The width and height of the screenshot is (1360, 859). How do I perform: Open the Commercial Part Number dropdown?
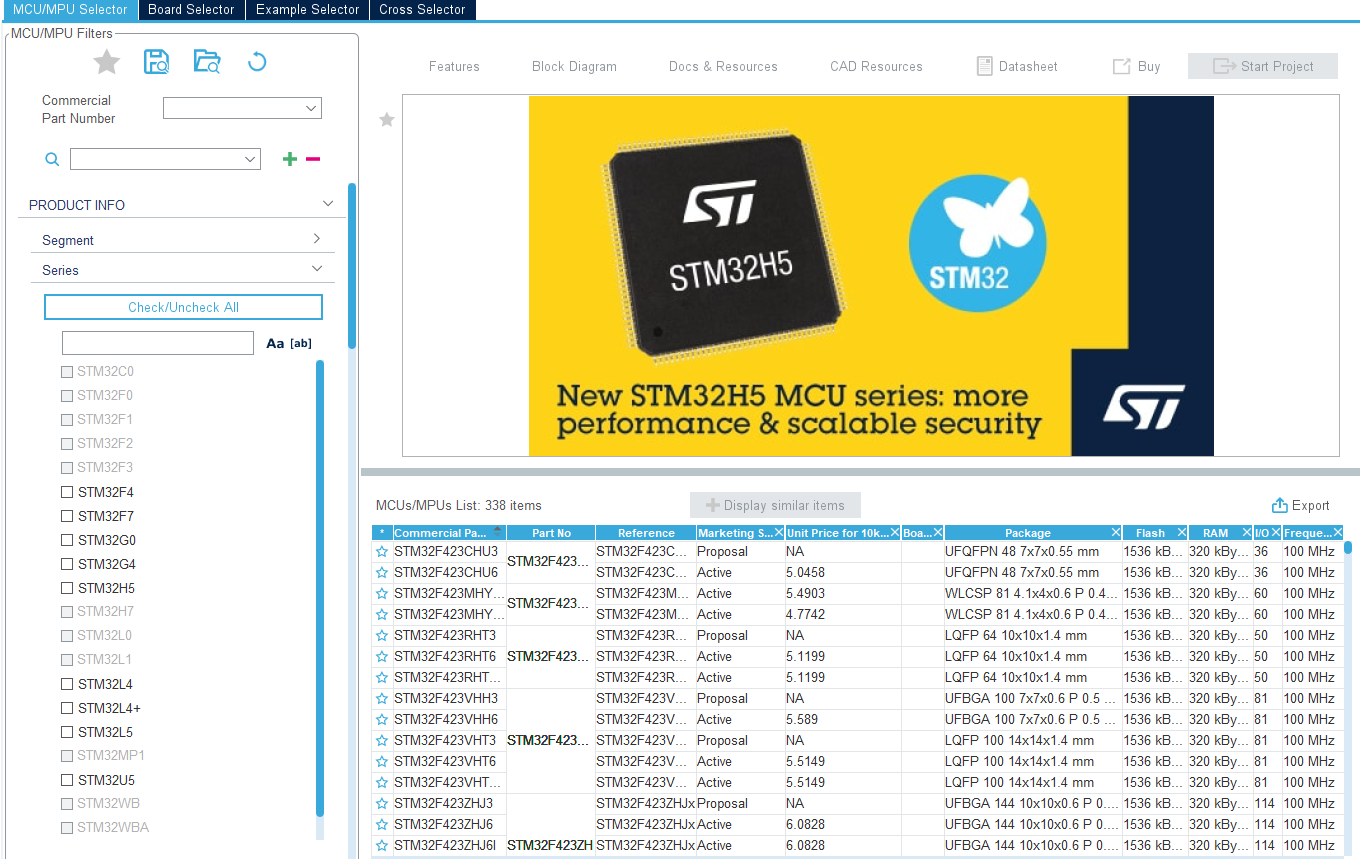[x=310, y=108]
